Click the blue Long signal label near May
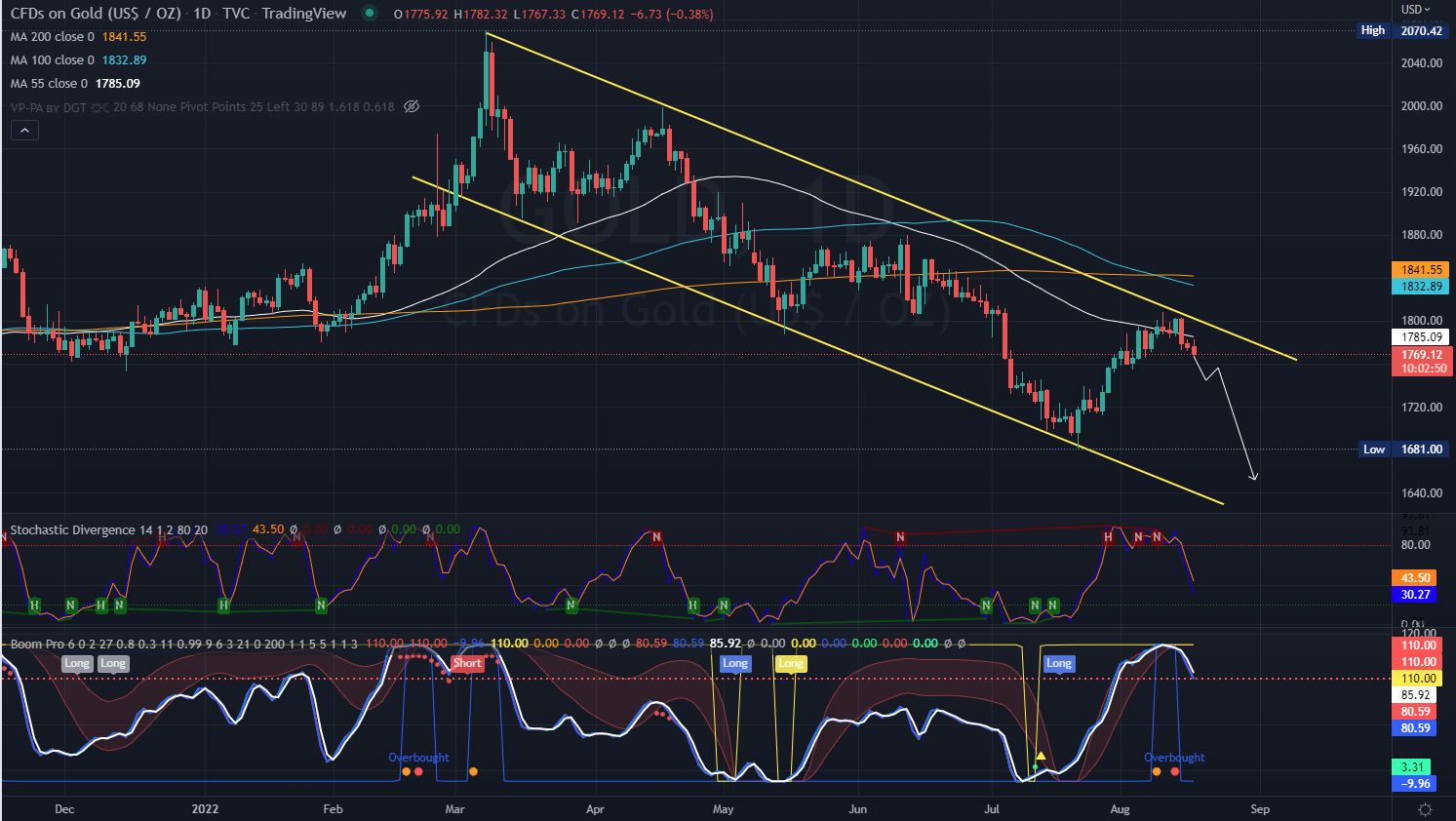Screen dimensions: 1456x821 (x=735, y=664)
